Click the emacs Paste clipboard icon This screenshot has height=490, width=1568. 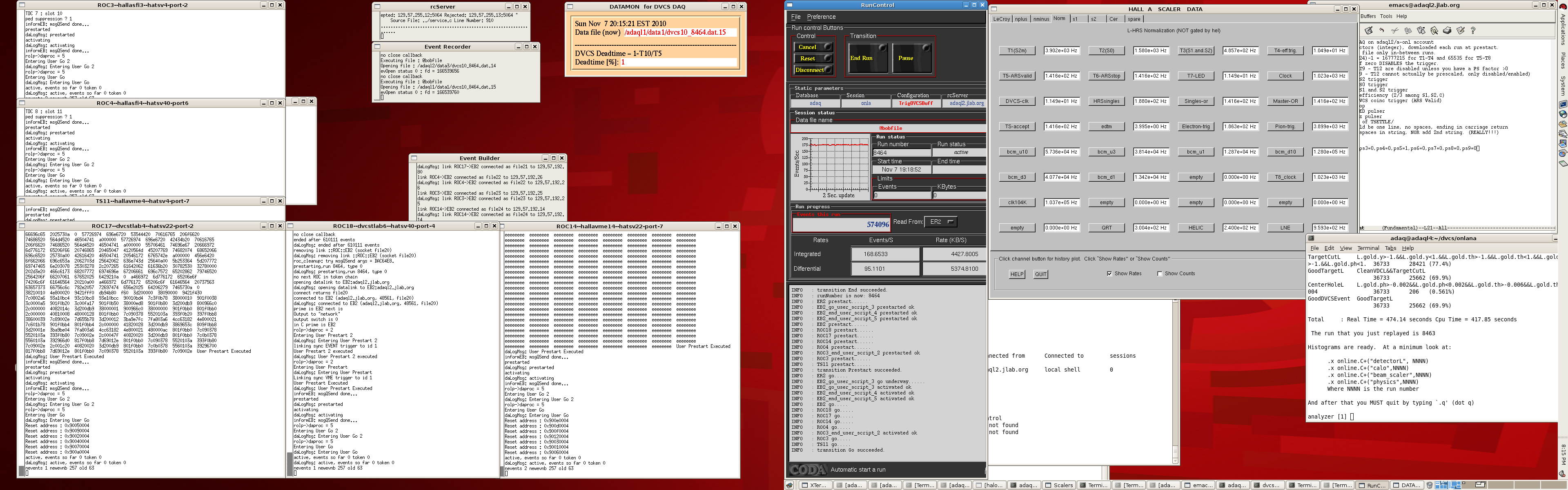pyautogui.click(x=1421, y=31)
